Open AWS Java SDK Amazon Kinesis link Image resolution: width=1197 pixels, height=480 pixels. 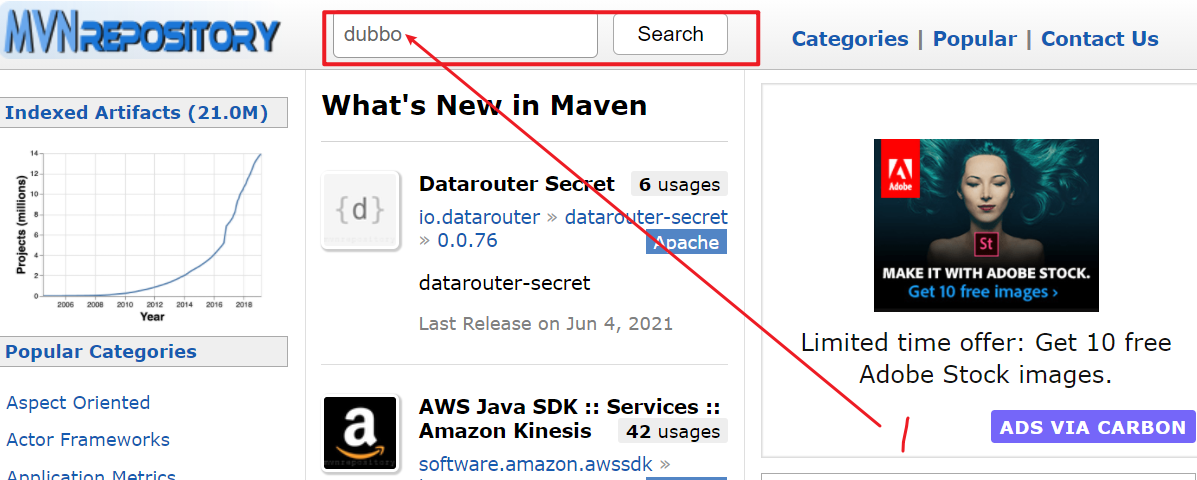570,419
